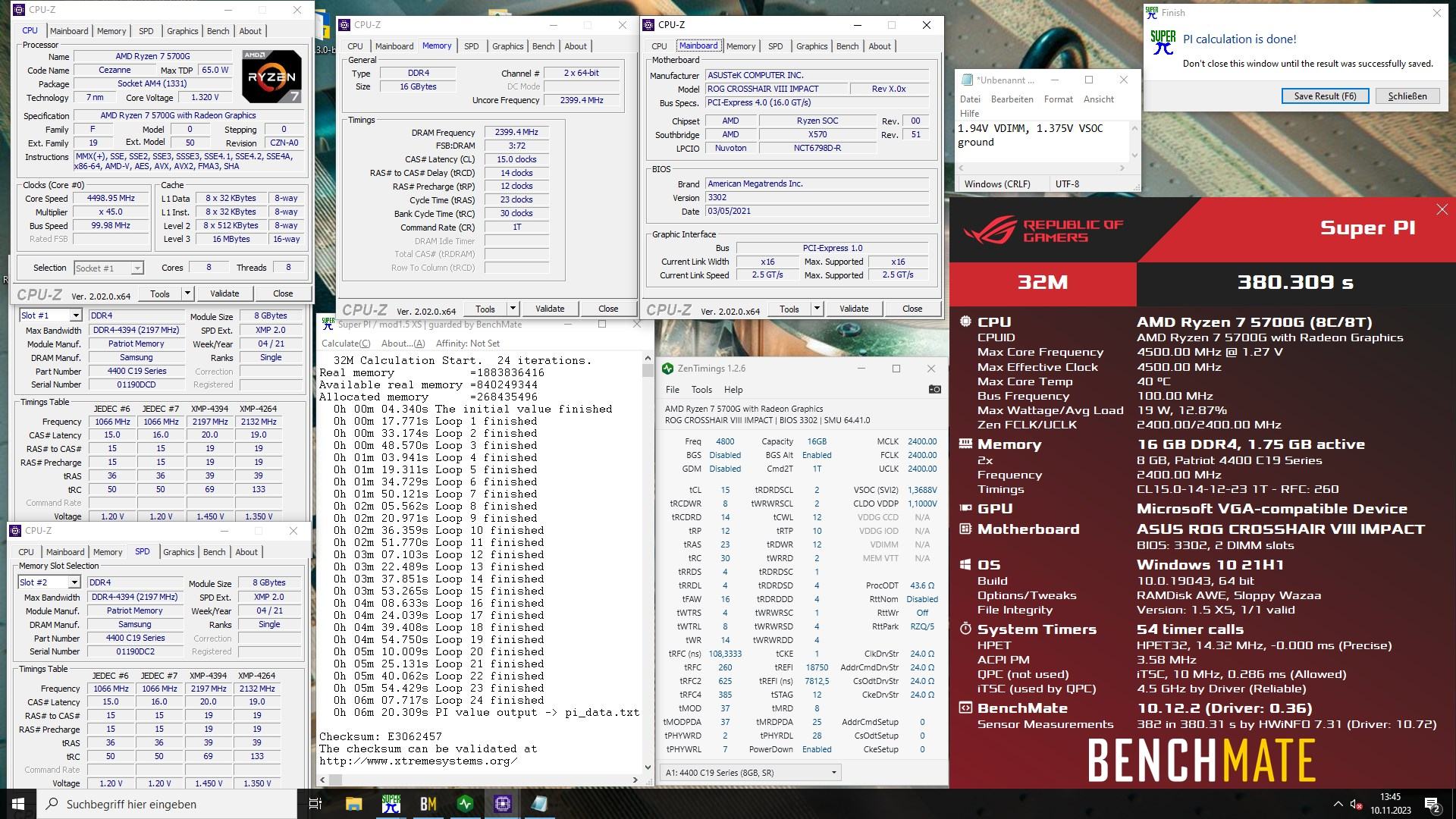This screenshot has height=819, width=1456.
Task: Open File Explorer from the taskbar
Action: (353, 804)
